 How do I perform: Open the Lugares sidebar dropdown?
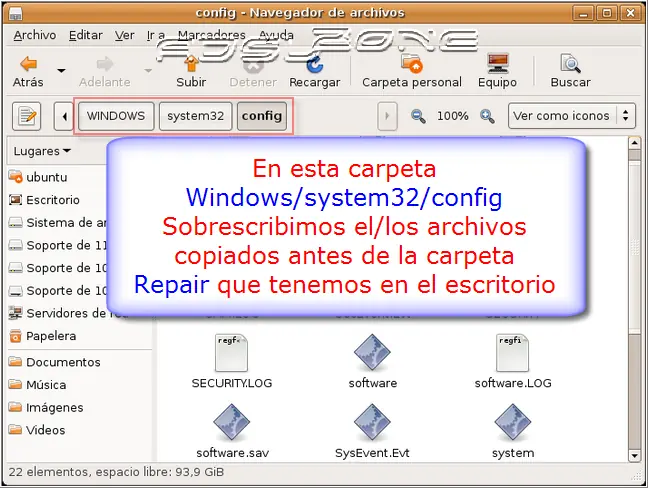click(x=42, y=151)
